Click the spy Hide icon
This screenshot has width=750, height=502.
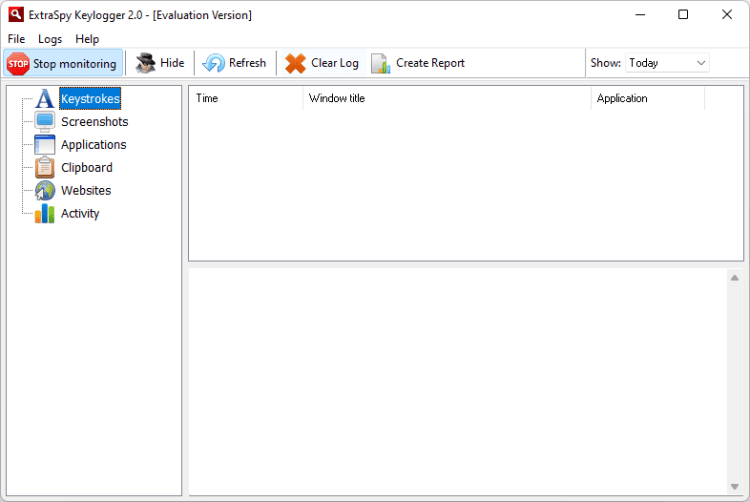(145, 63)
